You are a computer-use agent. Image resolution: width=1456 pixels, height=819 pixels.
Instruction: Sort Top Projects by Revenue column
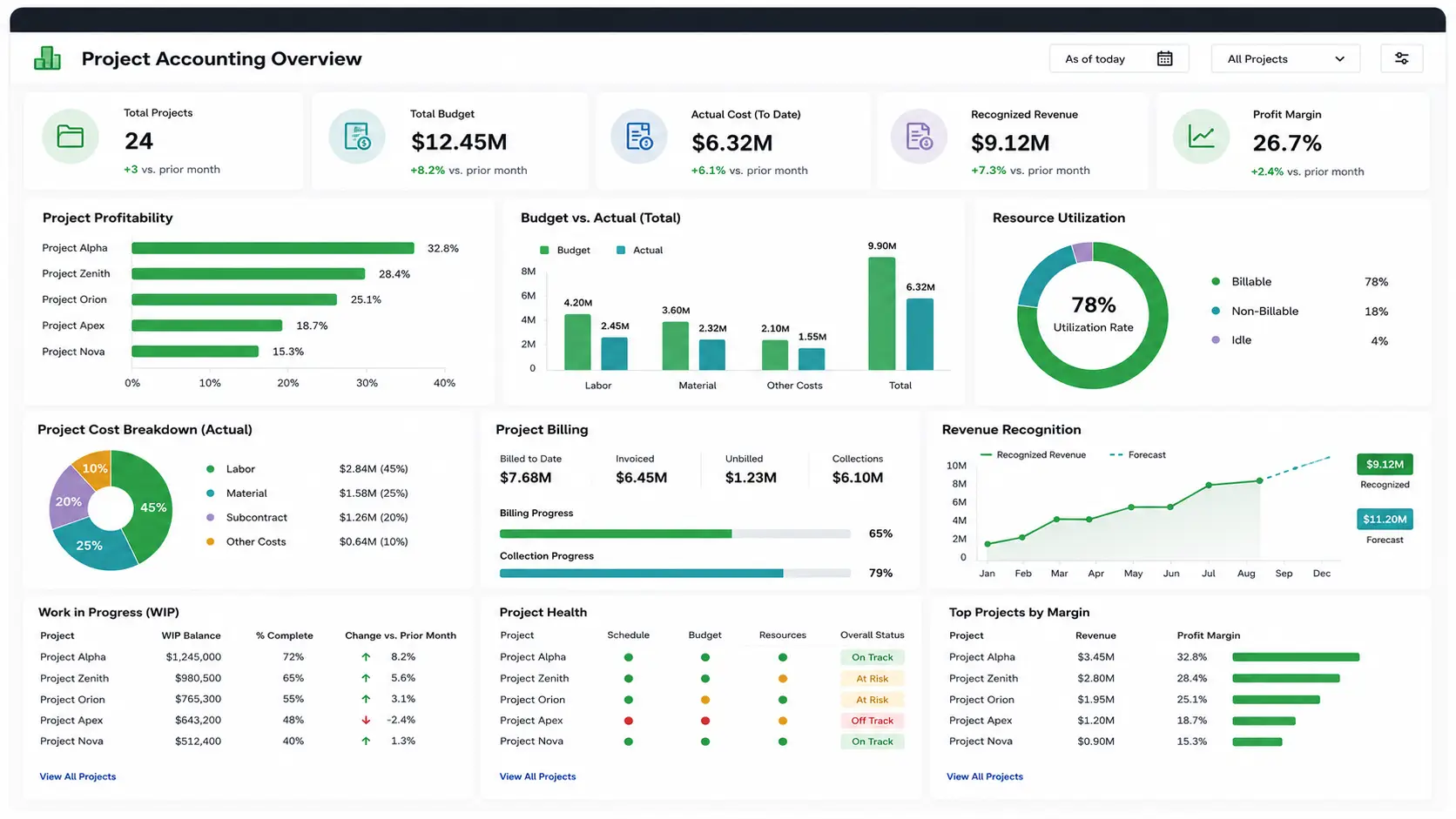pos(1095,635)
